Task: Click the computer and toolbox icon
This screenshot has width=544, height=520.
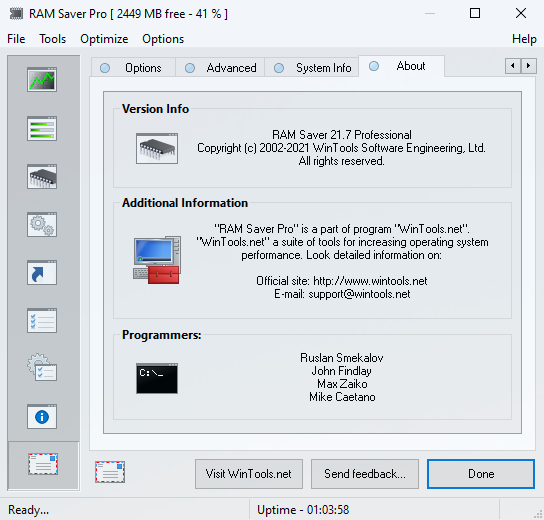Action: (157, 260)
